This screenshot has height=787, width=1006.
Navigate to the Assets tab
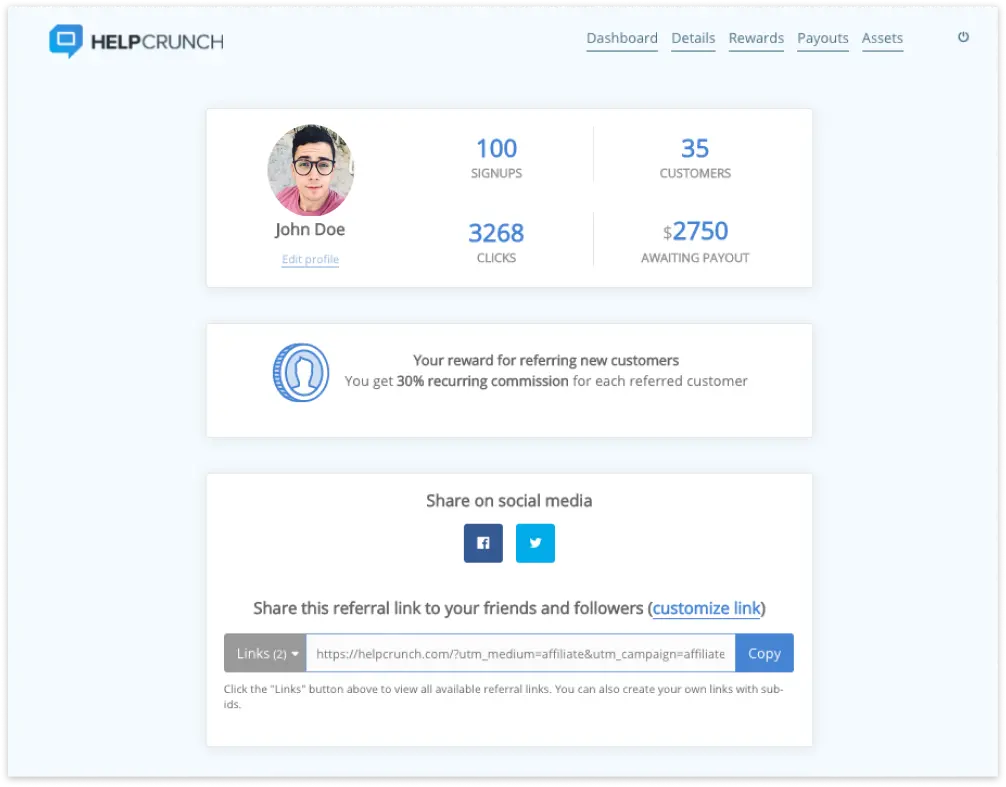click(x=882, y=38)
